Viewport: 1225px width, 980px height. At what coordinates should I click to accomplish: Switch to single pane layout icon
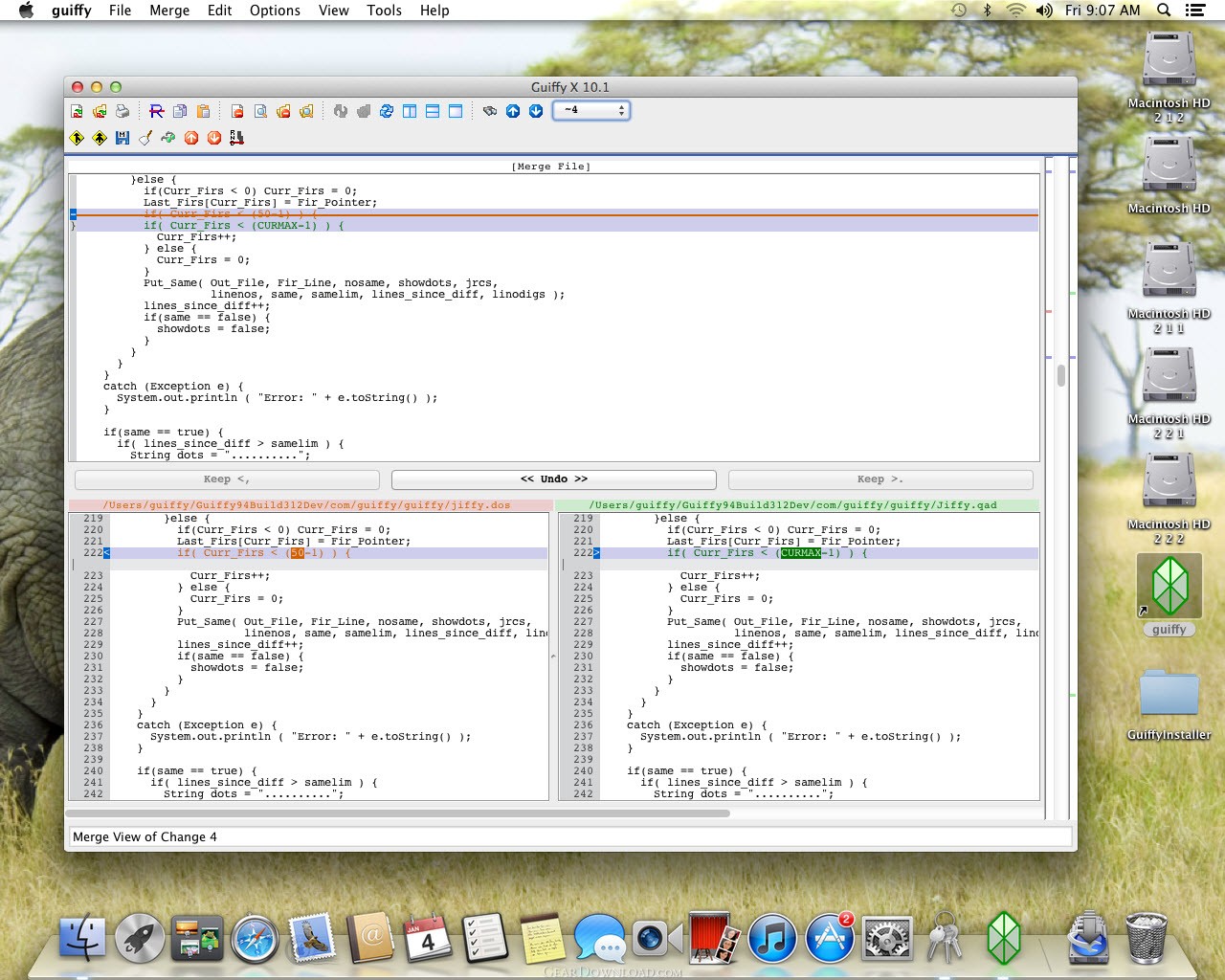(456, 111)
